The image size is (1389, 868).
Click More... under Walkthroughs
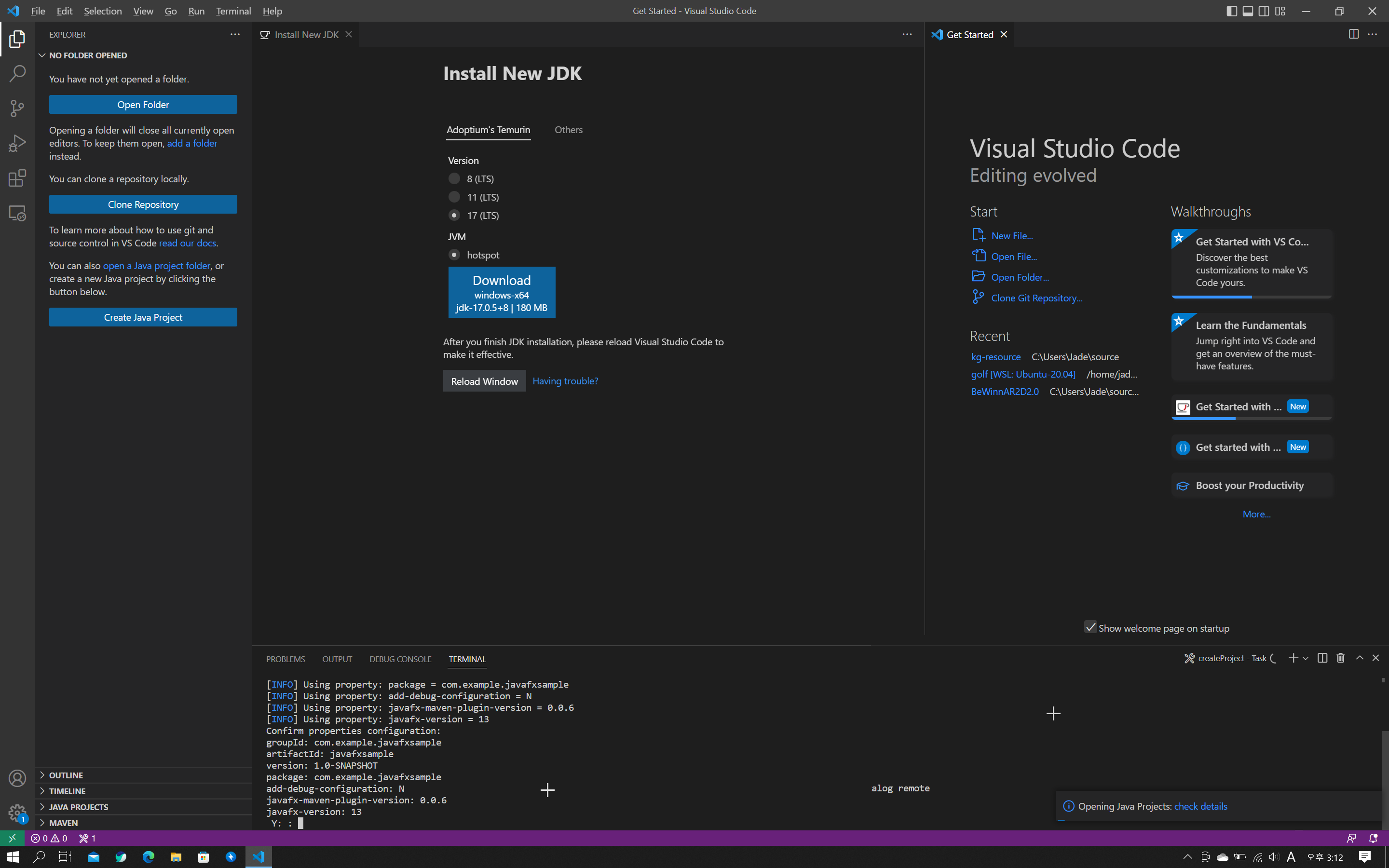[1256, 514]
